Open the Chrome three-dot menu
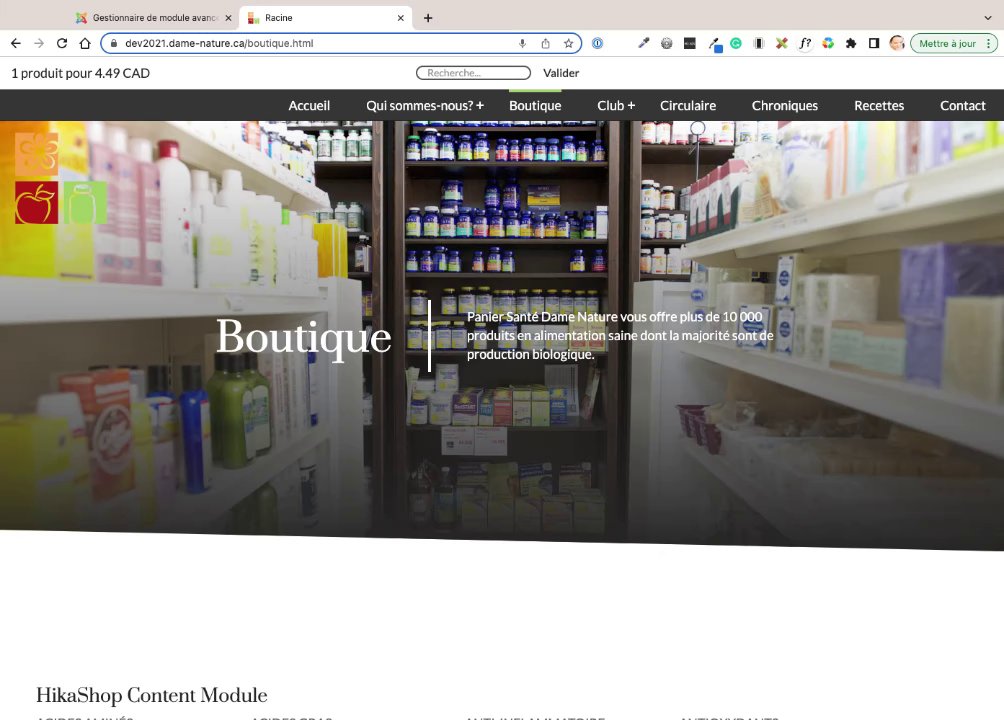 989,44
